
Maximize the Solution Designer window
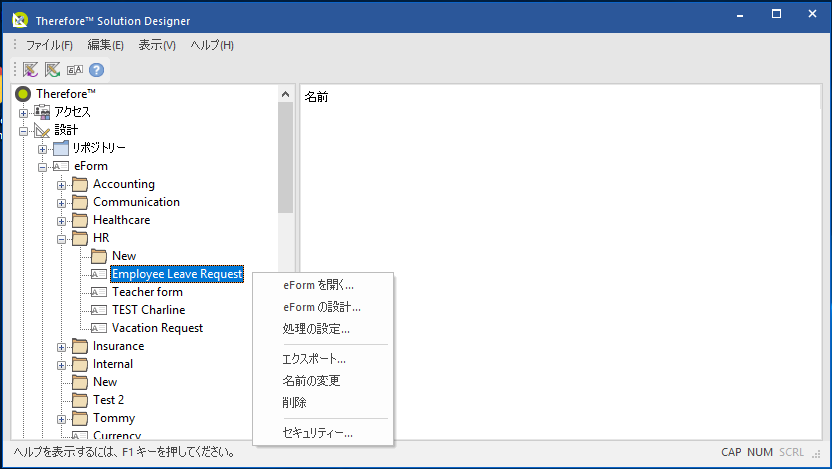pyautogui.click(x=776, y=14)
